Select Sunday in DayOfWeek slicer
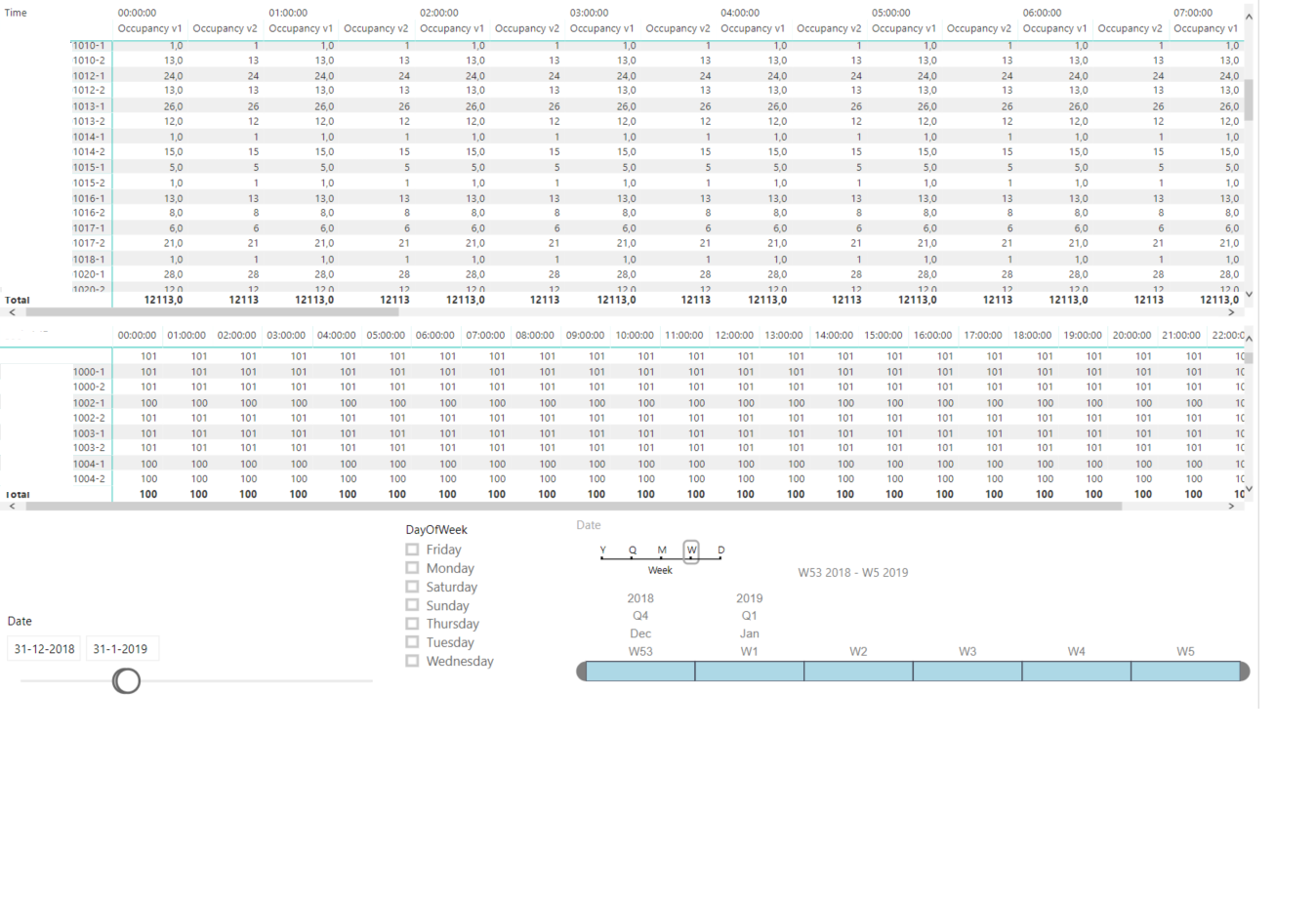 point(412,605)
